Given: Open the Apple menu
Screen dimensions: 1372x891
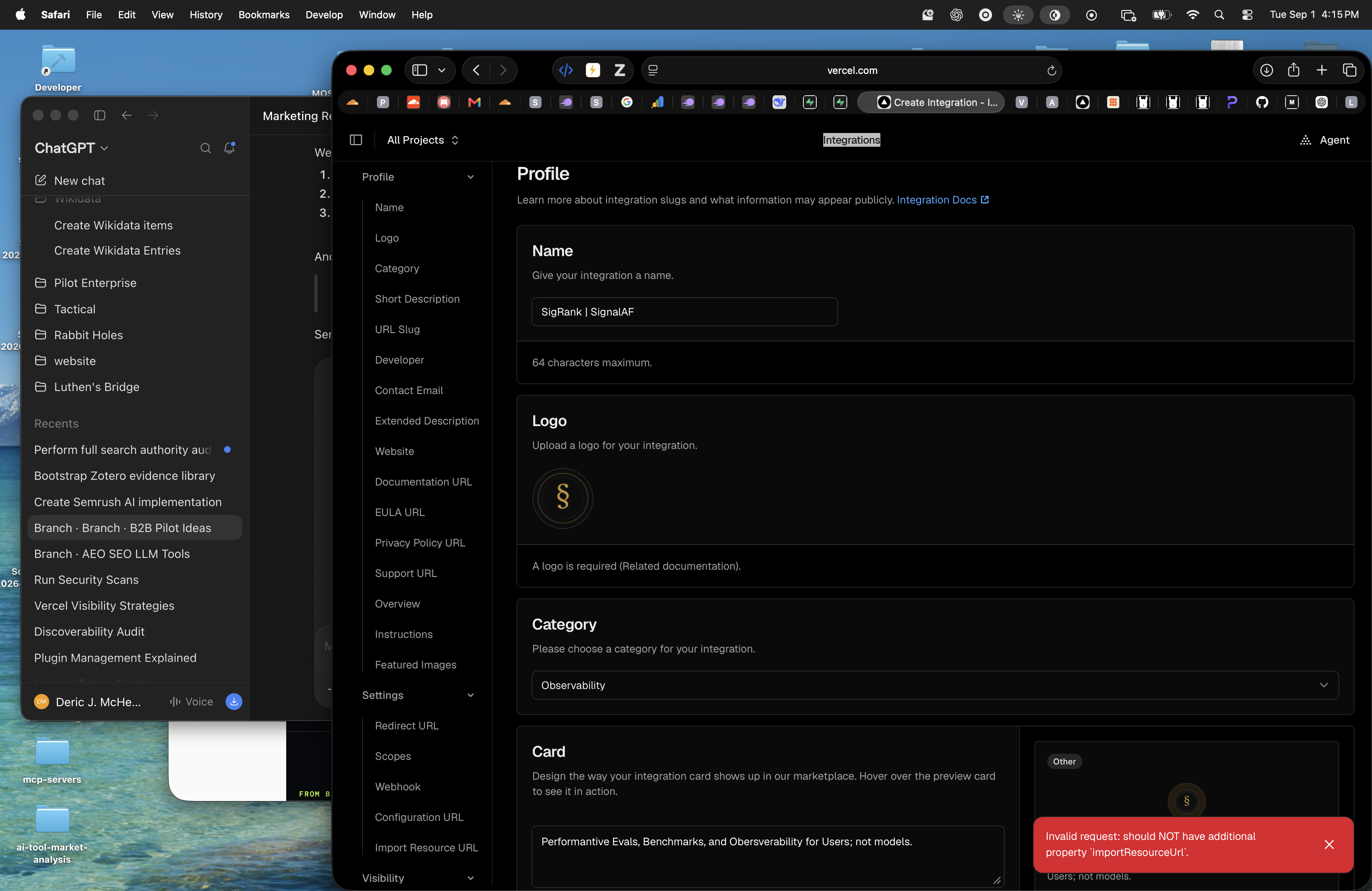Looking at the screenshot, I should [x=21, y=14].
